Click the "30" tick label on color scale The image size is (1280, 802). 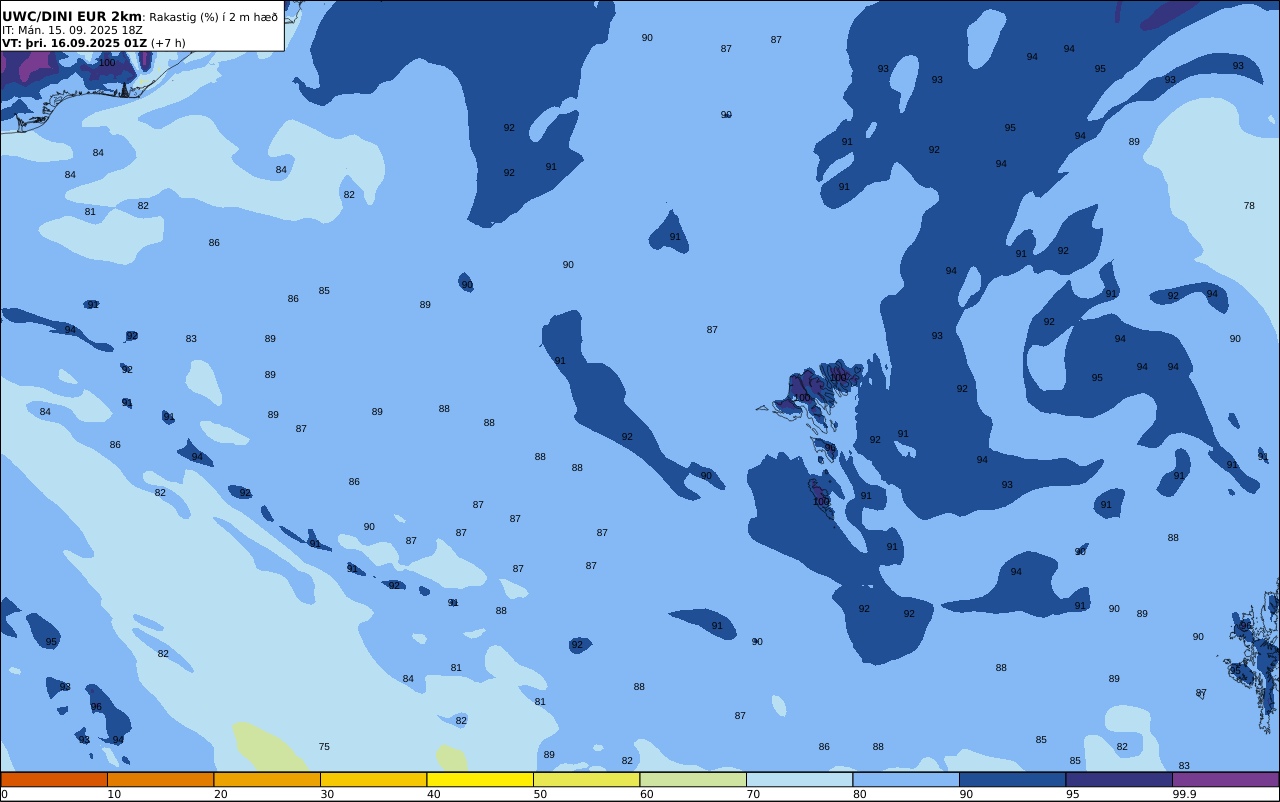[x=327, y=794]
